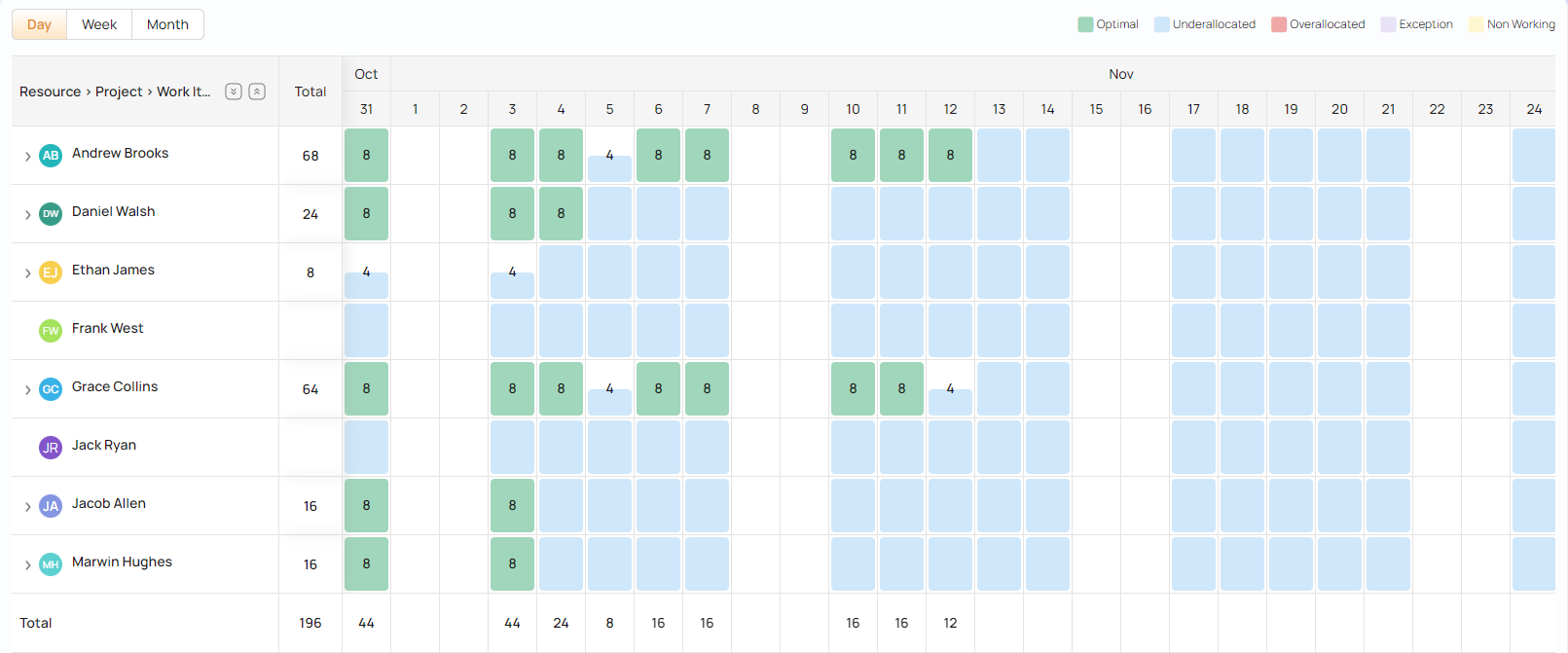
Task: Click Daniel Walsh's DW avatar
Action: [51, 214]
